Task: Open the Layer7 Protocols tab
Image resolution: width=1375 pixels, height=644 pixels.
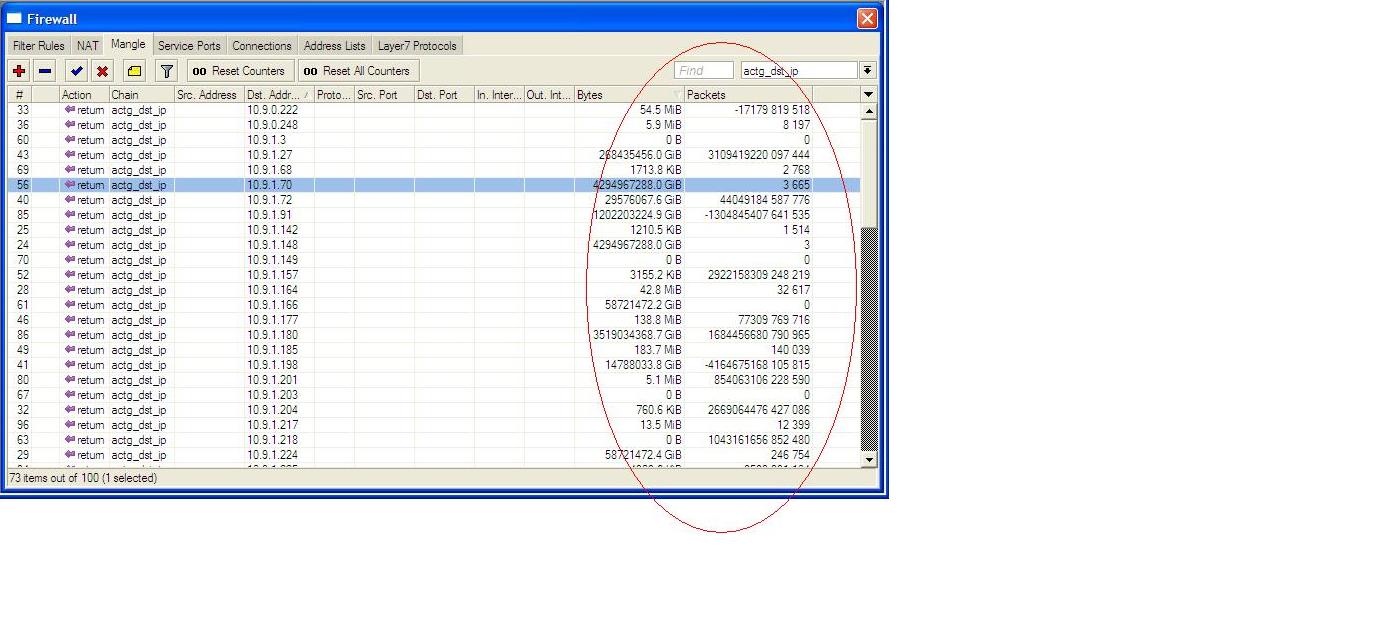Action: 417,46
